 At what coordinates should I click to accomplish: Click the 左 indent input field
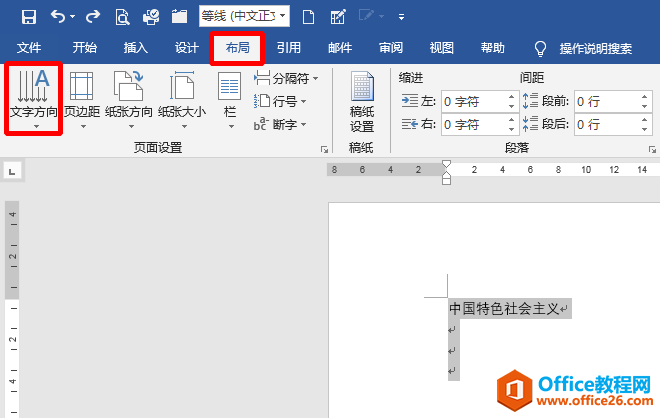[474, 101]
